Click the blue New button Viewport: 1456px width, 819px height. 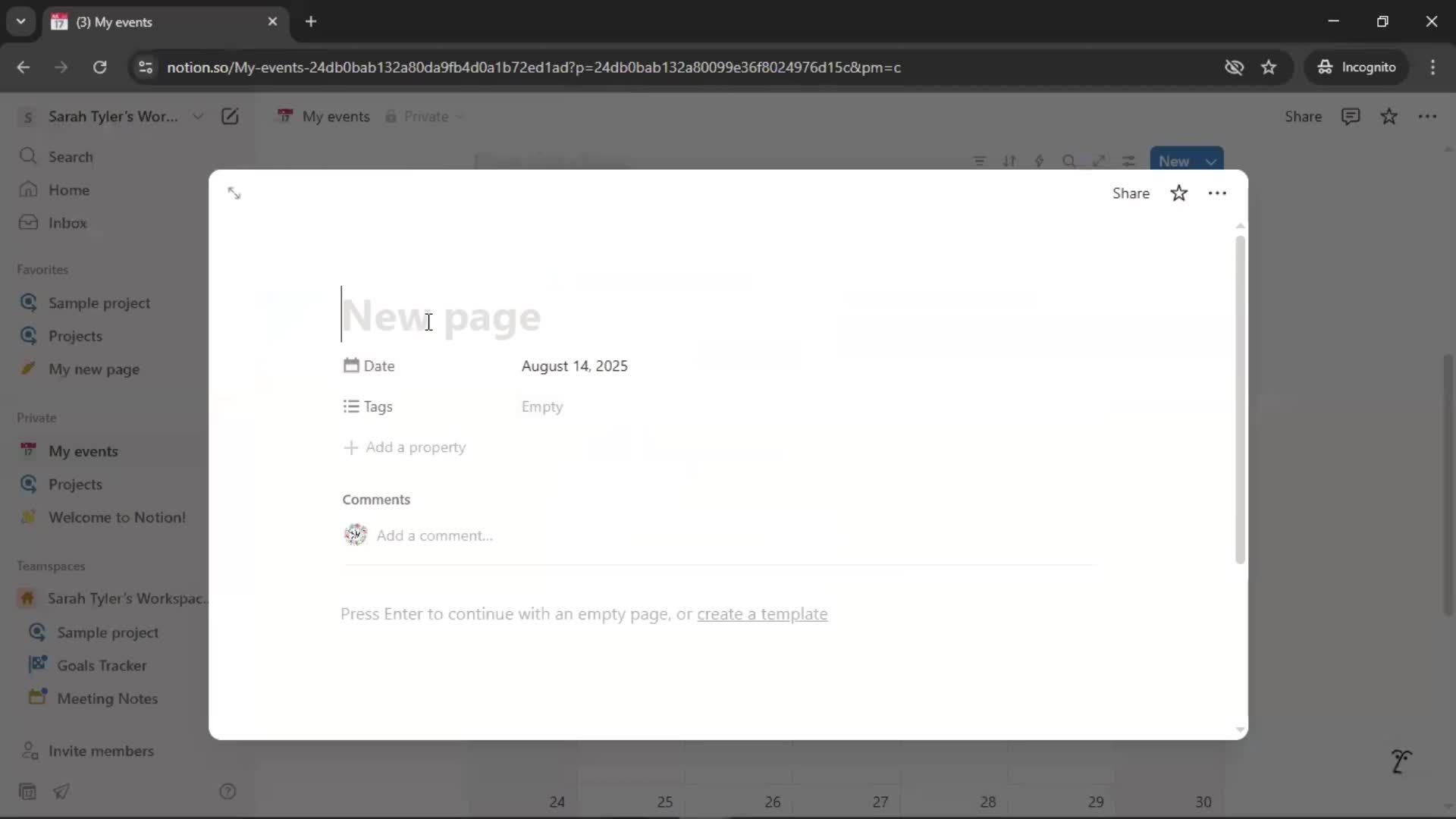1174,161
